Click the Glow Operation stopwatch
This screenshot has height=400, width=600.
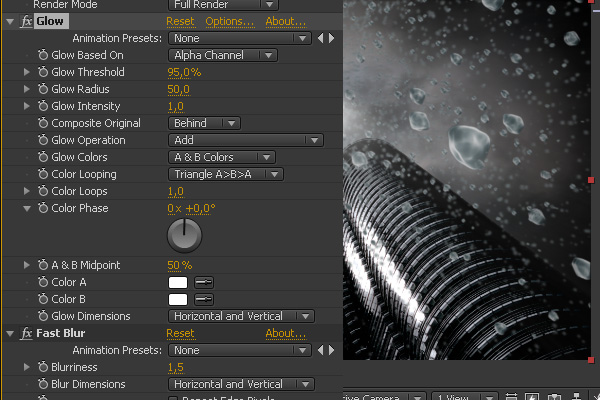pos(43,140)
